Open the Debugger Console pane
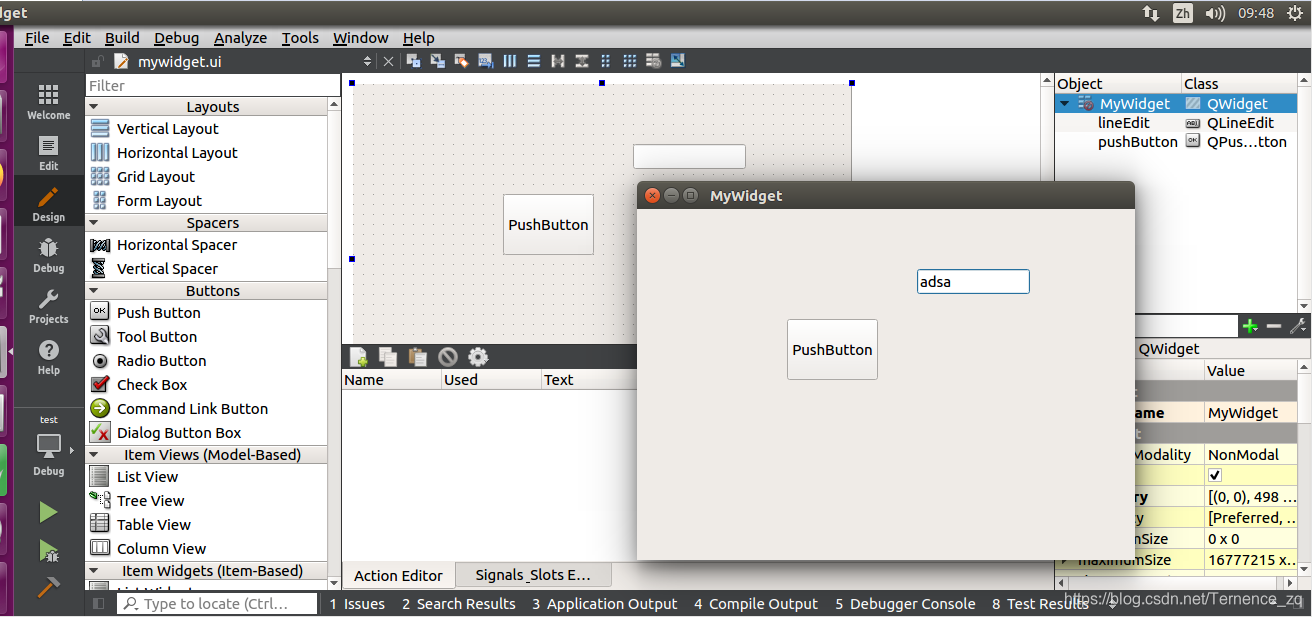Screen dimensions: 1312x618 click(x=905, y=604)
